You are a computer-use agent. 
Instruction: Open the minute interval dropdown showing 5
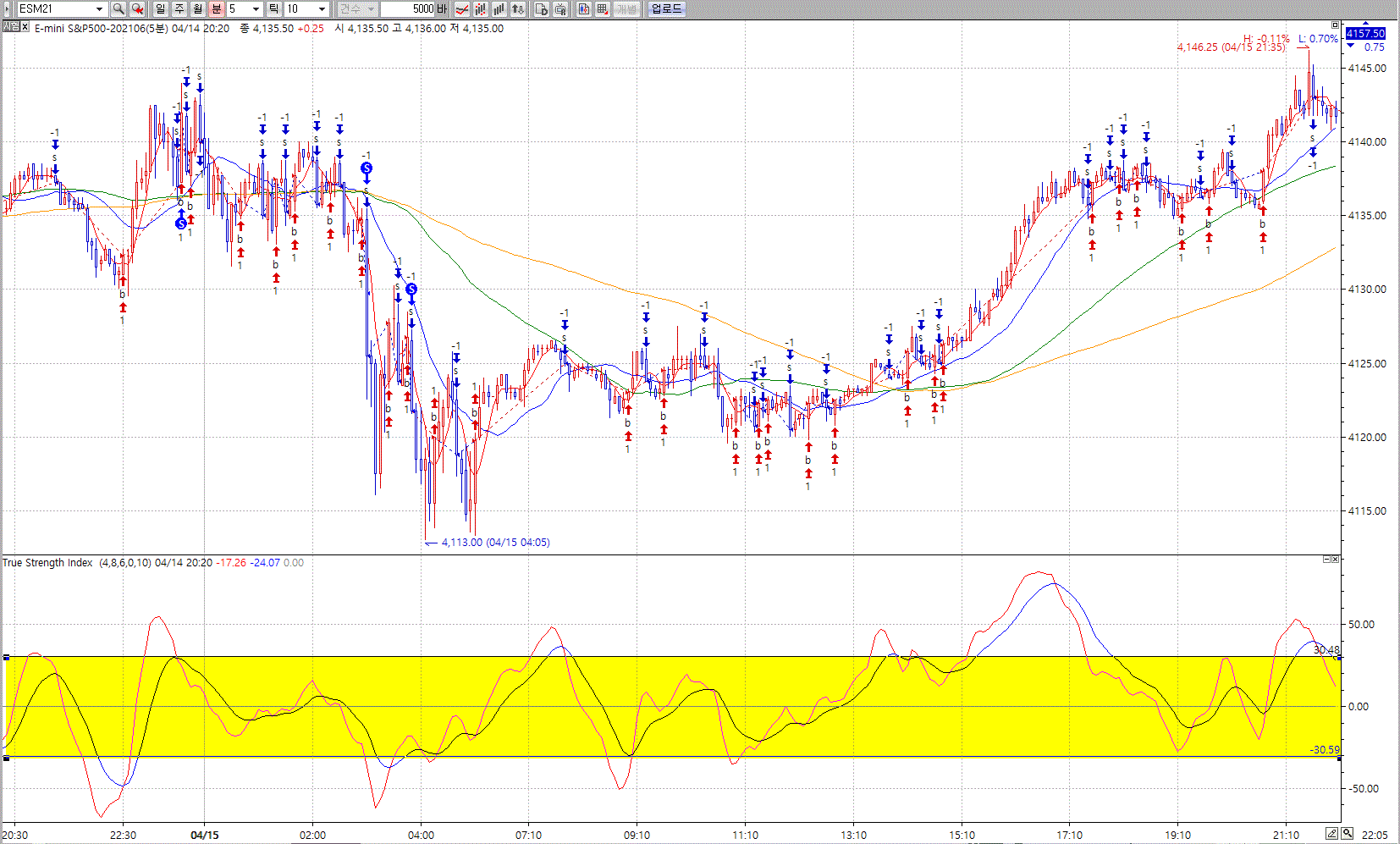click(256, 8)
